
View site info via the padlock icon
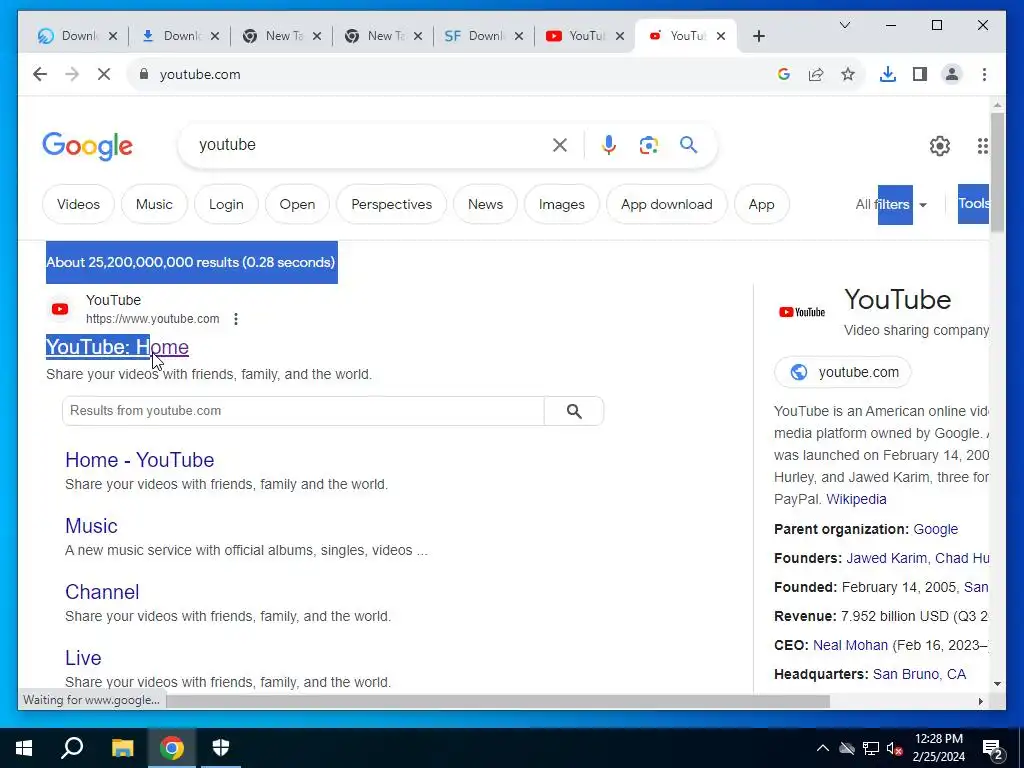(144, 74)
